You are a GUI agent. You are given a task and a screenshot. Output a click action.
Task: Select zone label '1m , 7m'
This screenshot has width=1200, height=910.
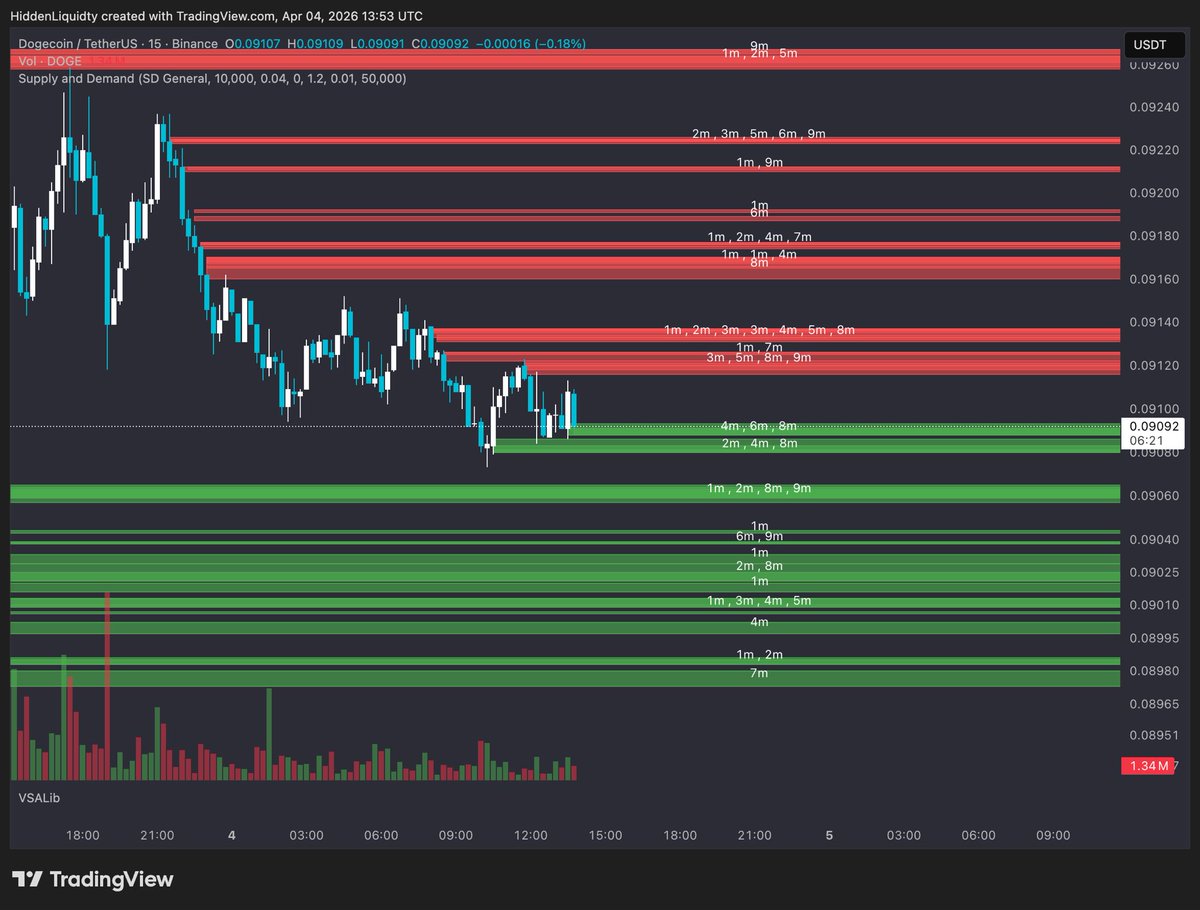[x=759, y=347]
